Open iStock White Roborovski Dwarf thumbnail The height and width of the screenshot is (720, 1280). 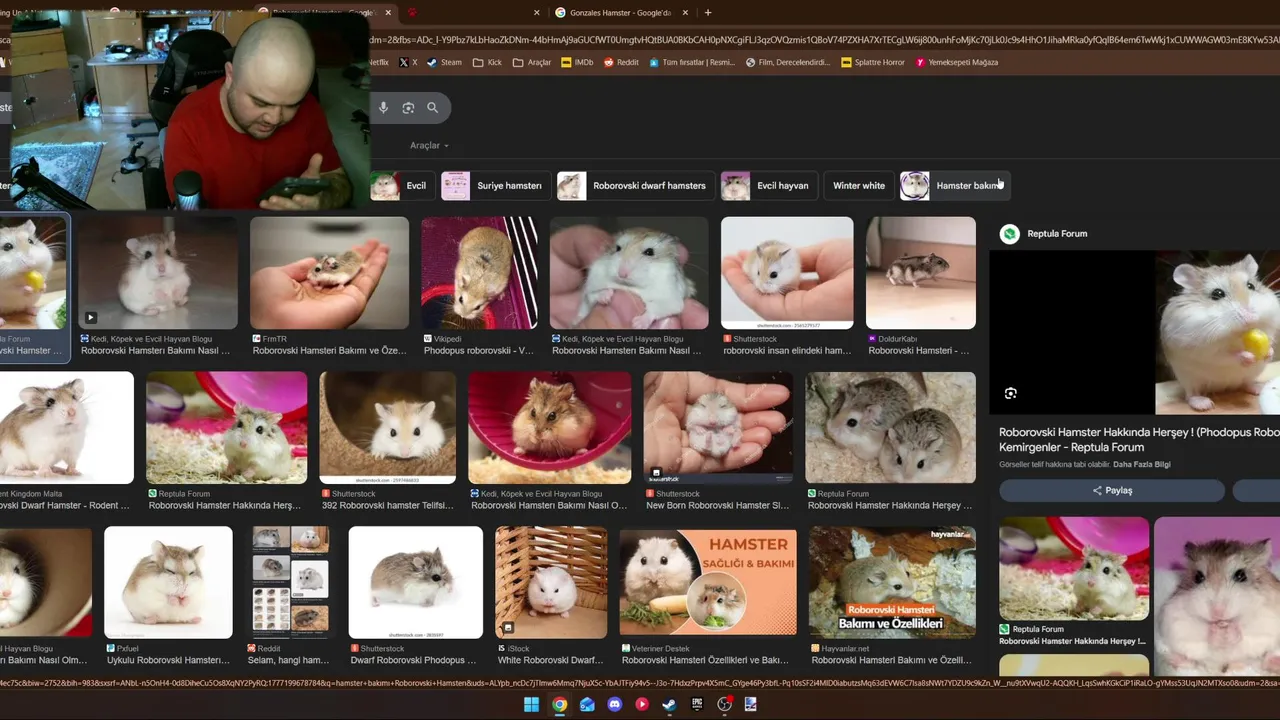pyautogui.click(x=551, y=583)
